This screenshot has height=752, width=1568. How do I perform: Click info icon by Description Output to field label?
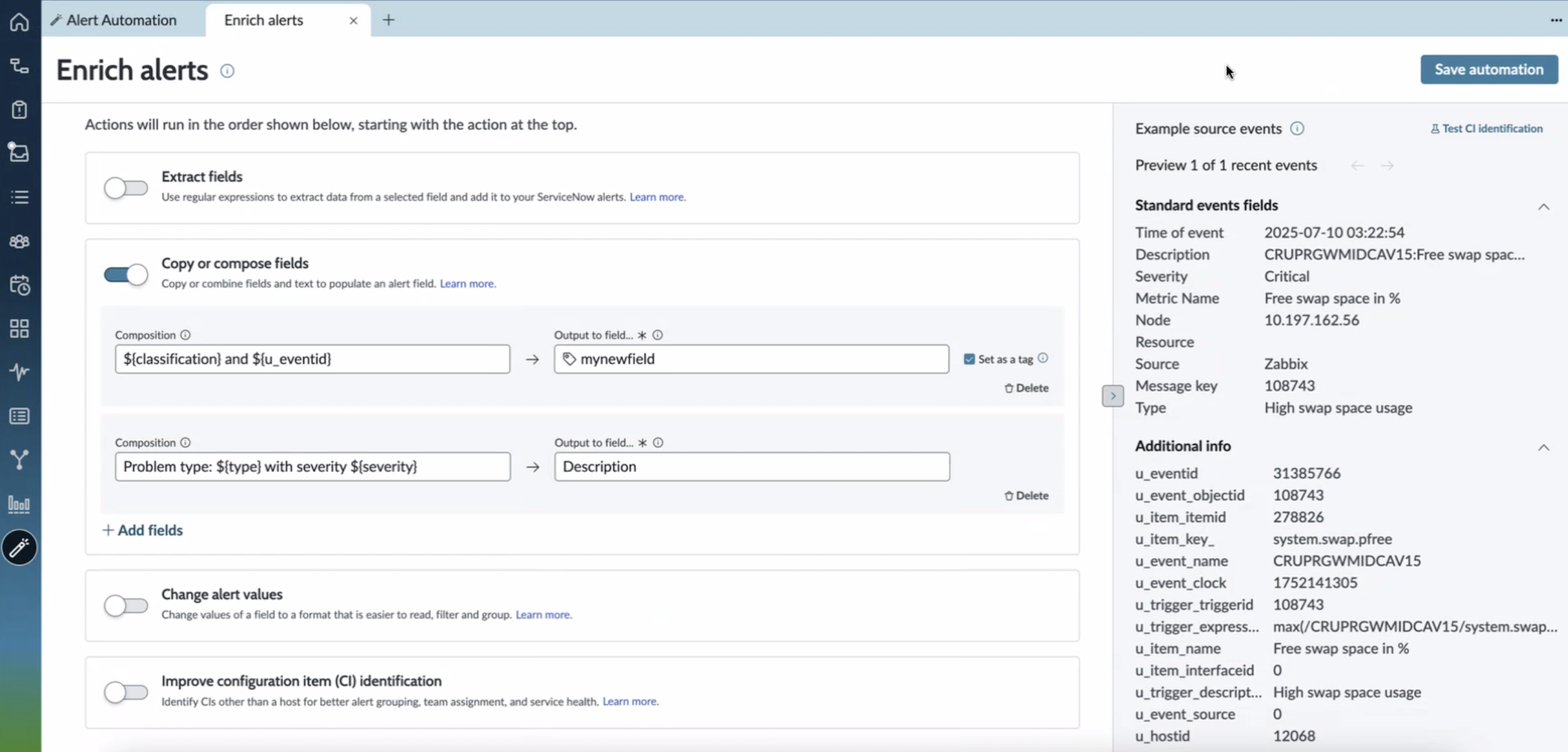pos(657,443)
